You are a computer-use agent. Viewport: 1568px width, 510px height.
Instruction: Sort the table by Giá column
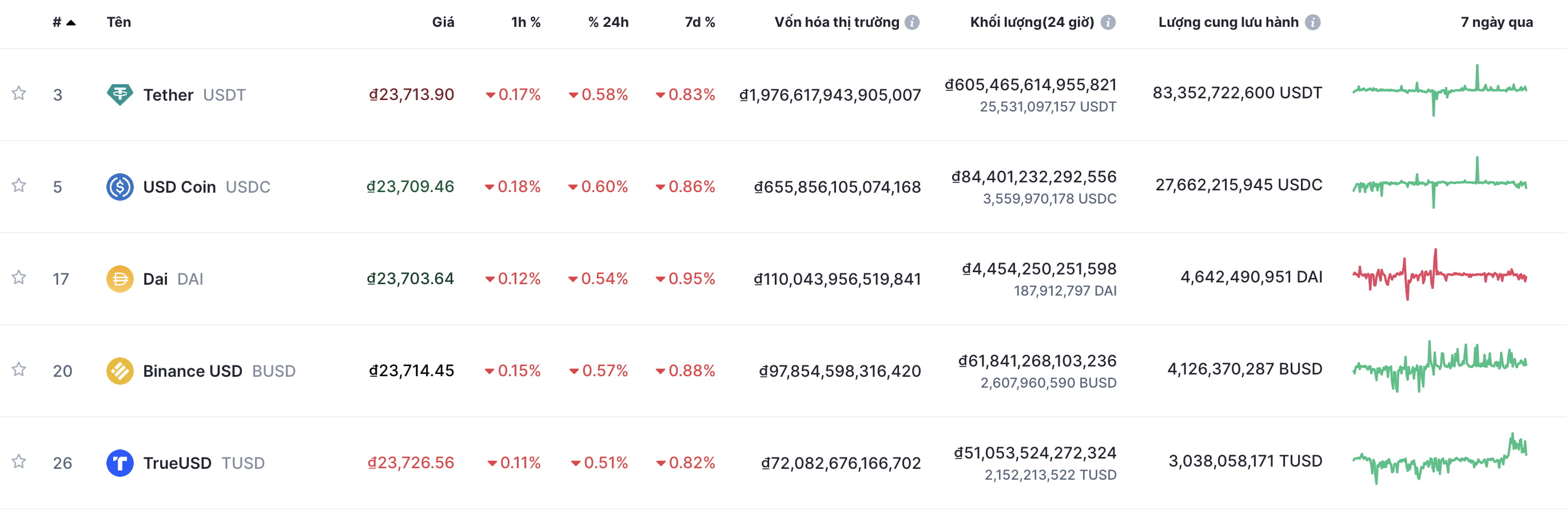443,22
